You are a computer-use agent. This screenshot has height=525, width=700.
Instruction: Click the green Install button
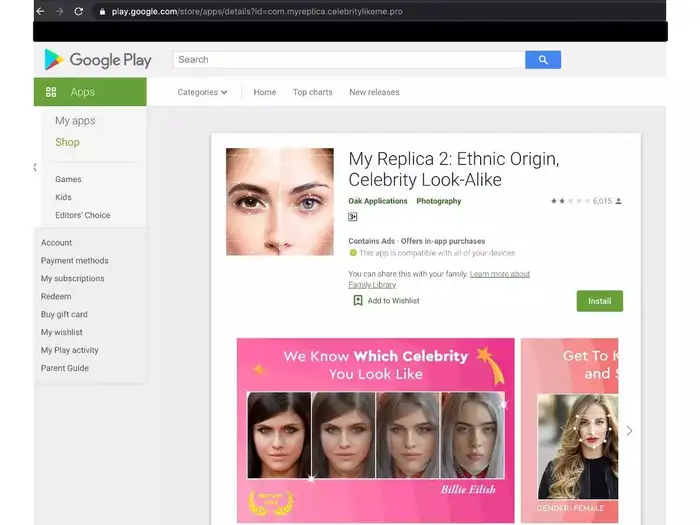click(x=599, y=300)
